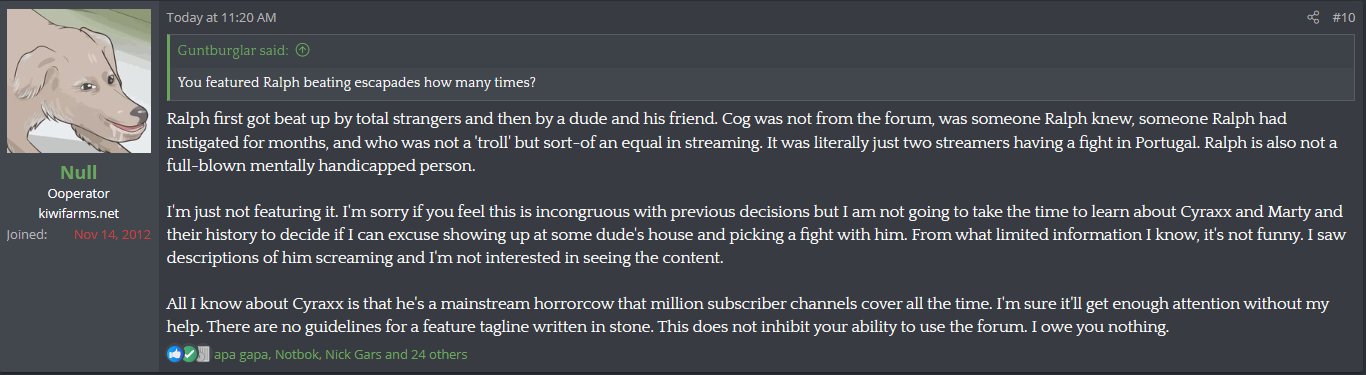Click the 'Today at 11:20 AM' timestamp
This screenshot has width=1366, height=375.
coord(221,17)
